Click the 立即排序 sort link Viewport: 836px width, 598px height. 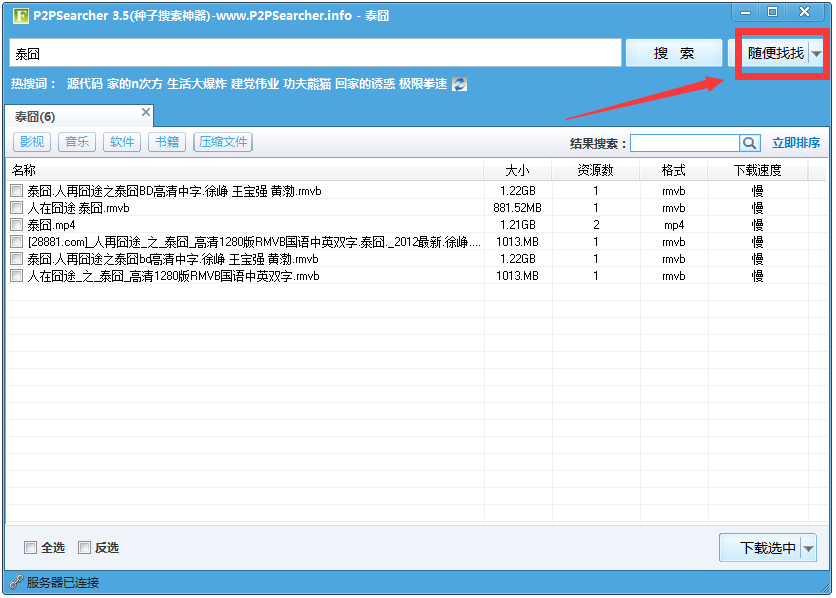(798, 143)
